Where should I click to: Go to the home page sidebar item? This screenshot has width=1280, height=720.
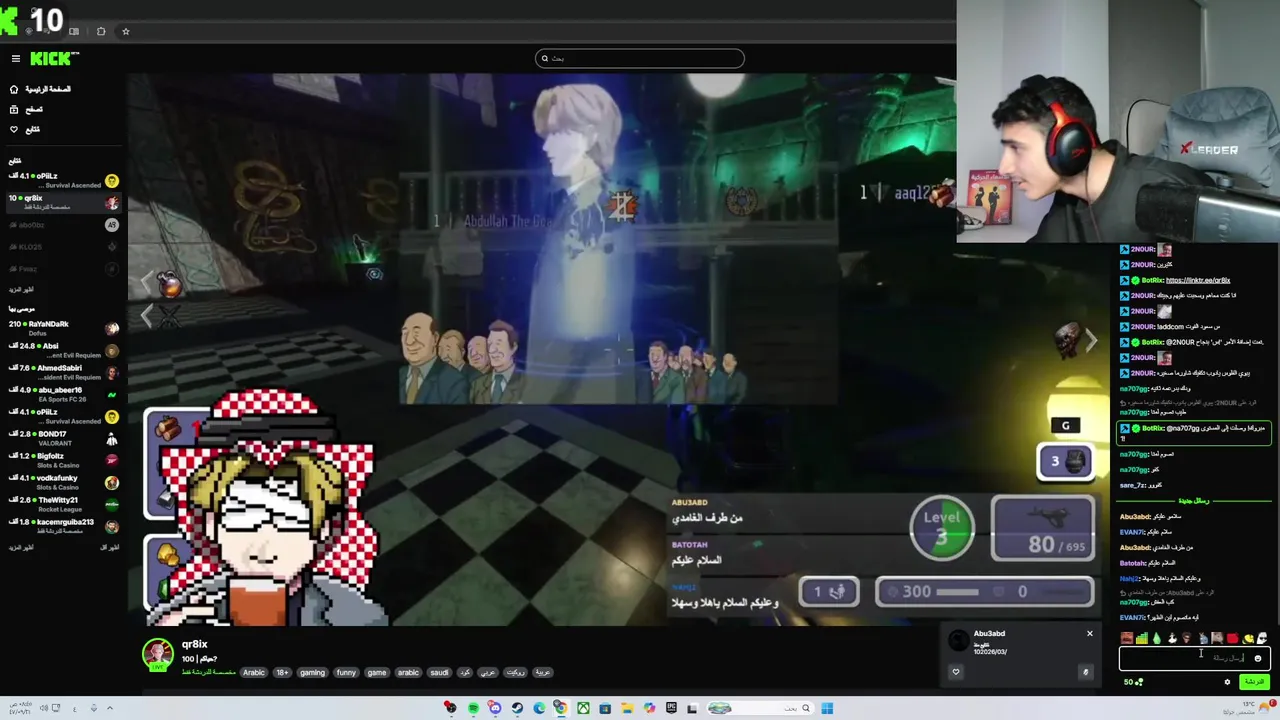(x=40, y=89)
